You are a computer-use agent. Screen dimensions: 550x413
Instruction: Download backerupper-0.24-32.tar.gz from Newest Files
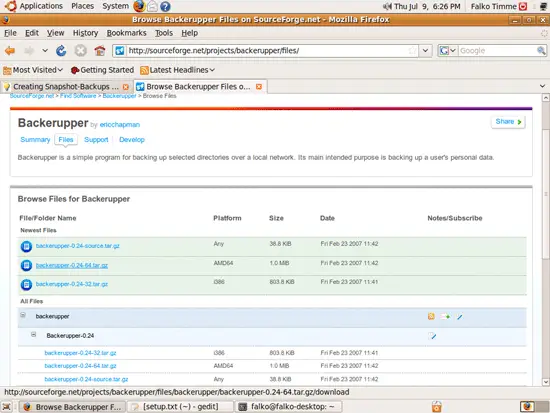[x=72, y=284]
